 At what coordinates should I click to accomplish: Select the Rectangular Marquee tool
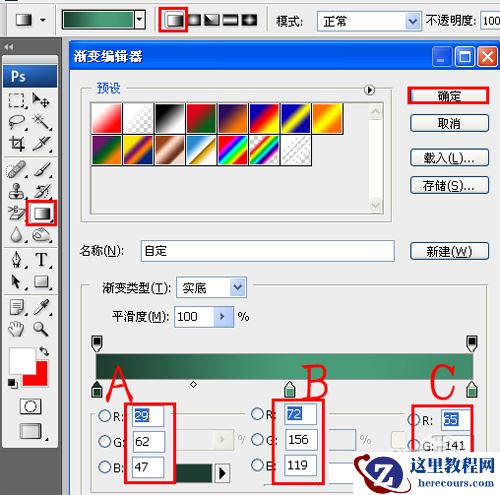tap(17, 101)
